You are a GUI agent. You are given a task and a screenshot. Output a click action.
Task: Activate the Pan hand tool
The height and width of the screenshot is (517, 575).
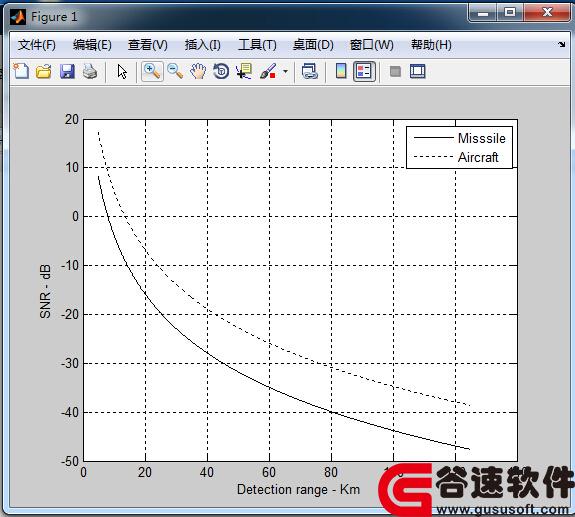(198, 71)
